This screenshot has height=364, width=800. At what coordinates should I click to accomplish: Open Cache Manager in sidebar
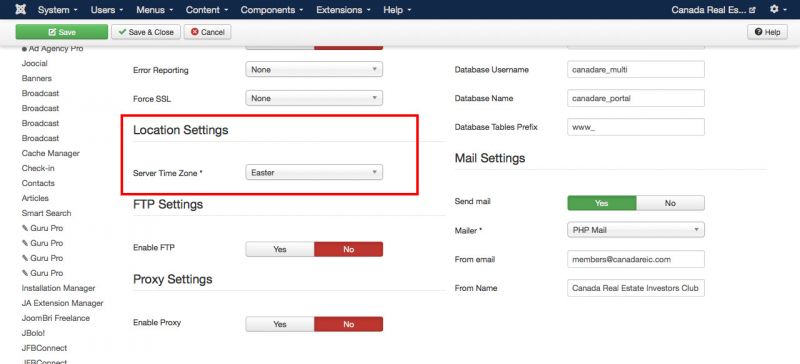click(51, 153)
